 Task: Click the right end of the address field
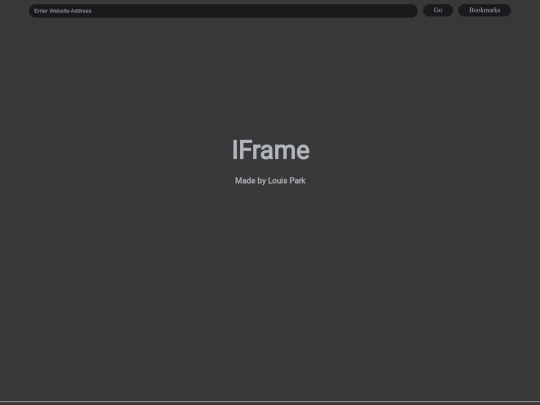pyautogui.click(x=410, y=11)
